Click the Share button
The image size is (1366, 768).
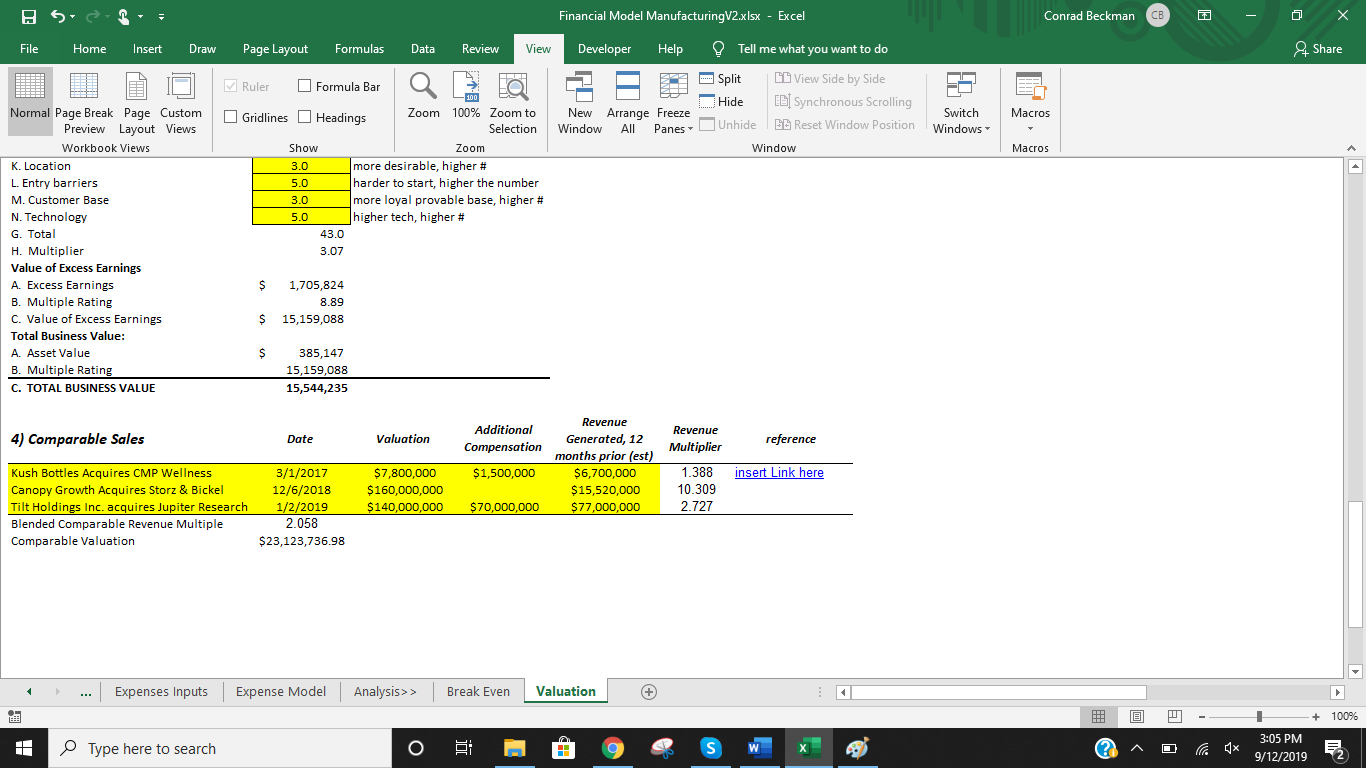(1317, 48)
